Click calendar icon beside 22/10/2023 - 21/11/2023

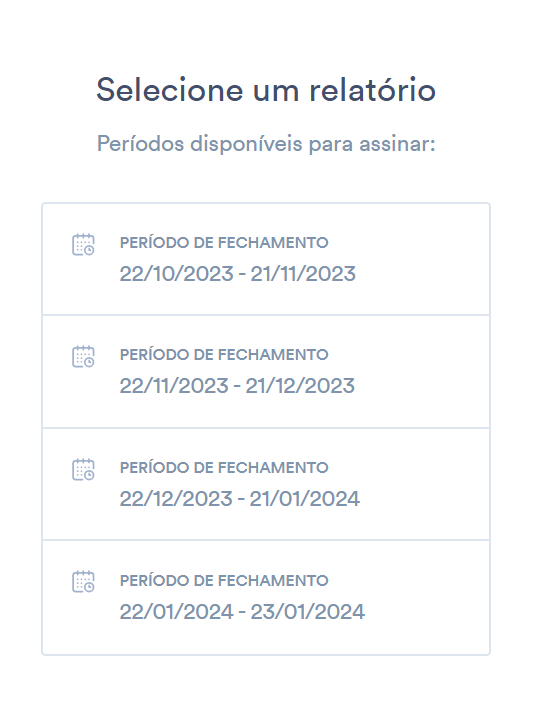(83, 245)
